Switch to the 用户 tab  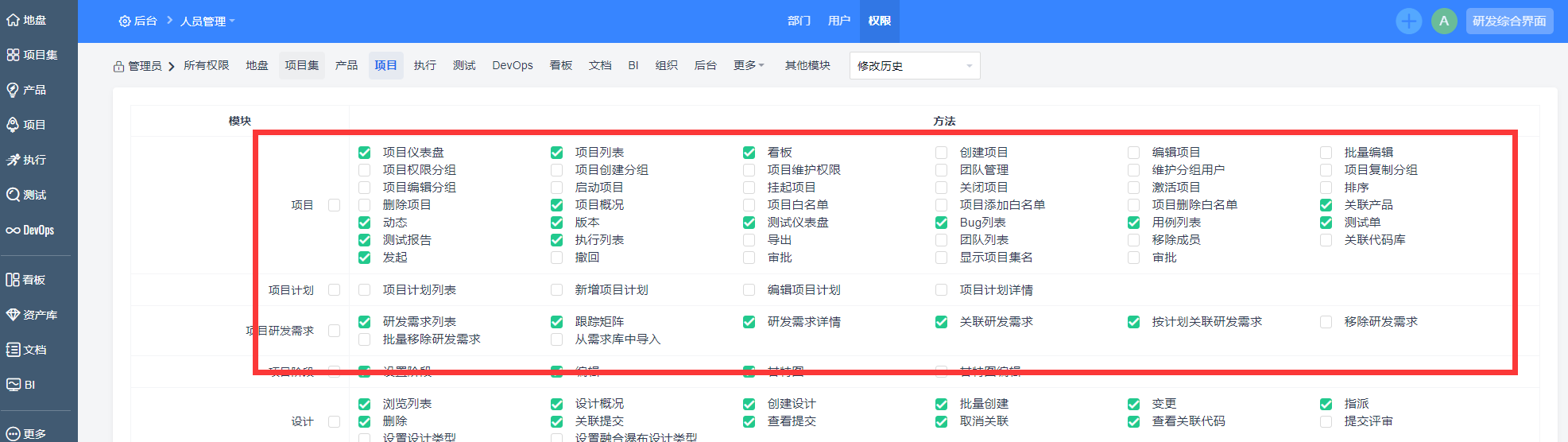839,21
